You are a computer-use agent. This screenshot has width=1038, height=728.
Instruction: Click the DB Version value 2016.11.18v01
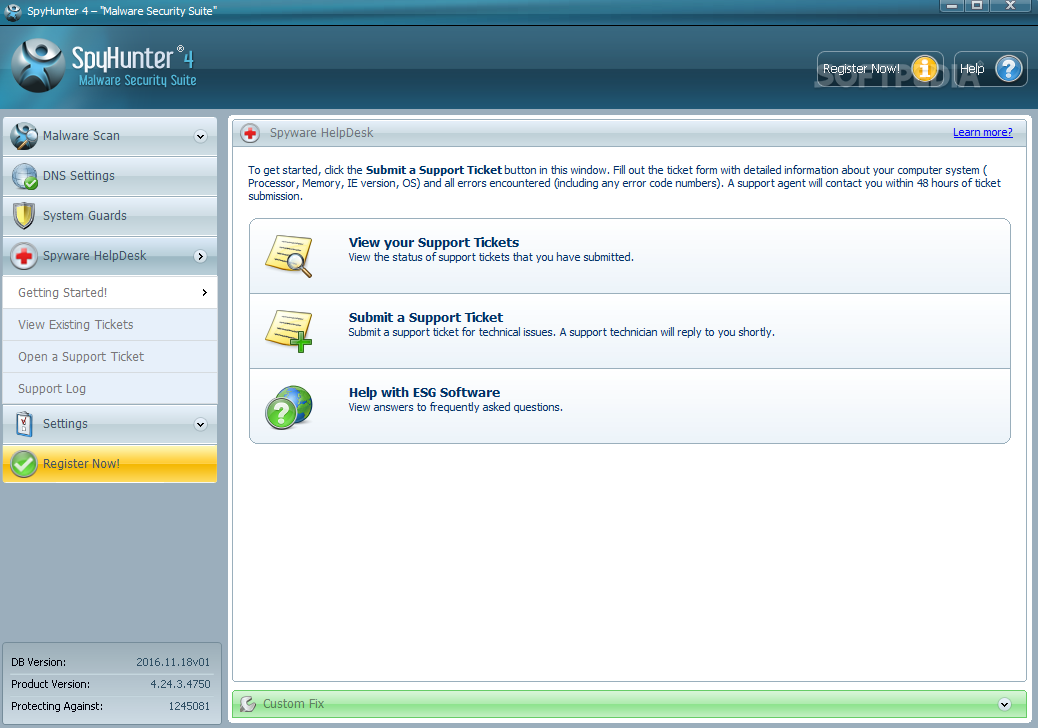click(173, 662)
